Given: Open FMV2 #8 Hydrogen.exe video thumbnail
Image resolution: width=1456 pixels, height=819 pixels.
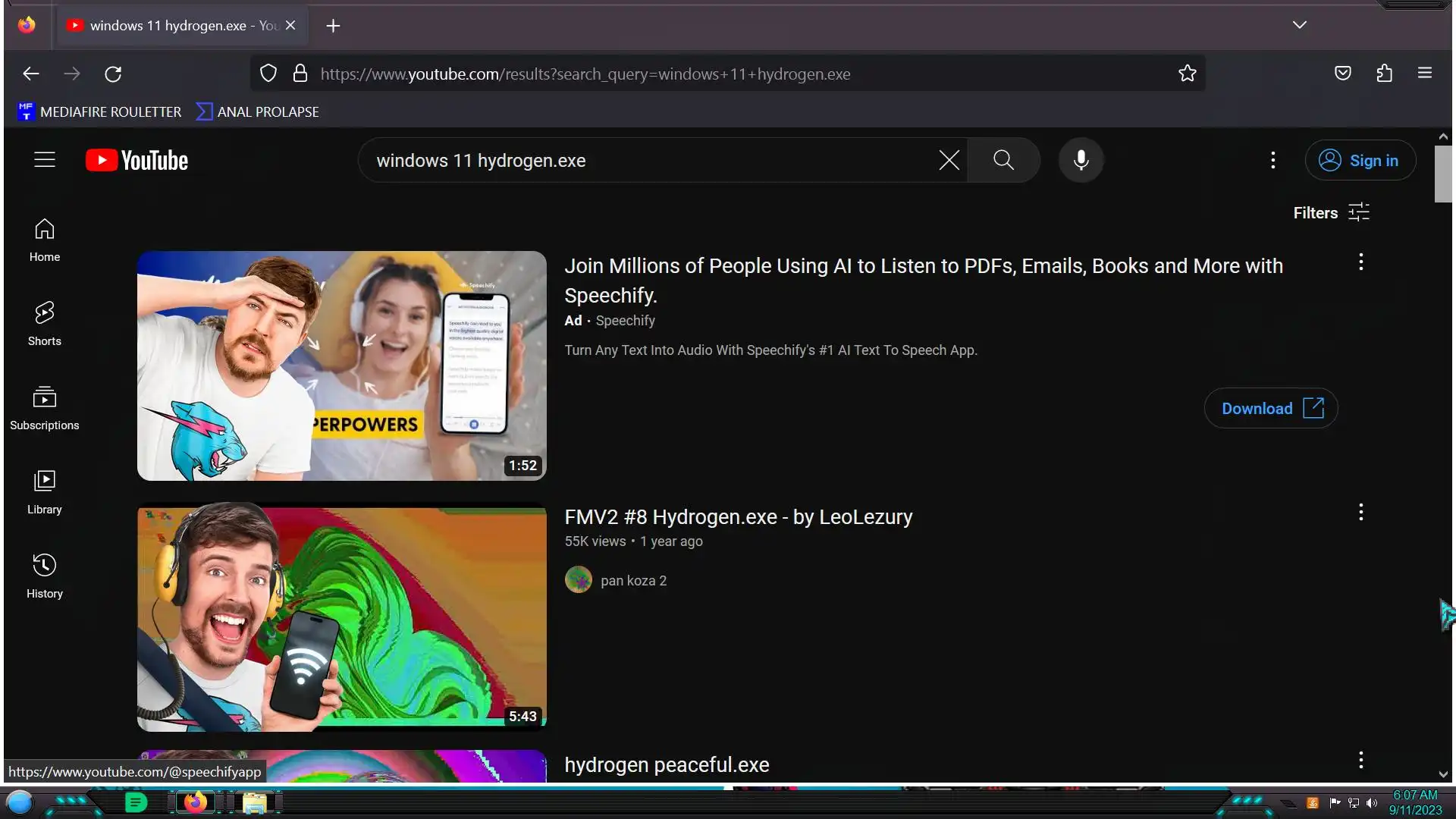Looking at the screenshot, I should point(341,618).
